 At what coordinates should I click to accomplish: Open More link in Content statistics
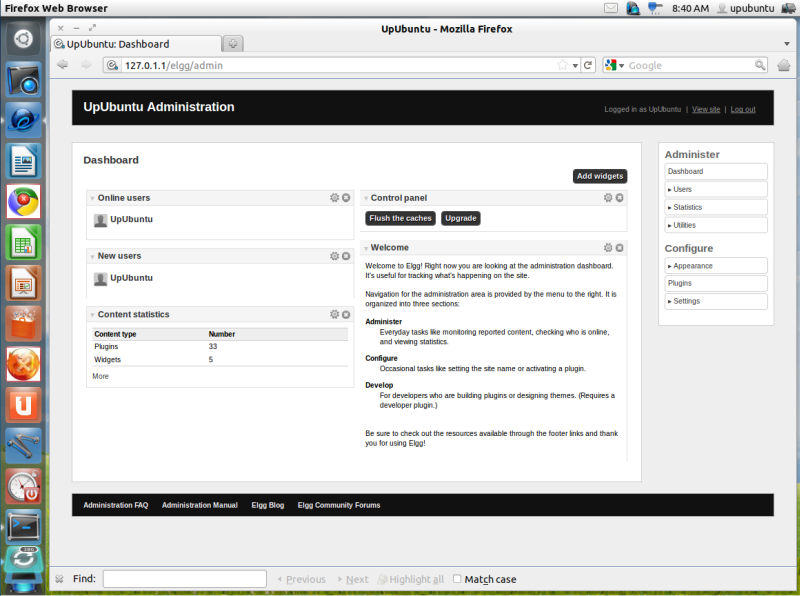101,376
